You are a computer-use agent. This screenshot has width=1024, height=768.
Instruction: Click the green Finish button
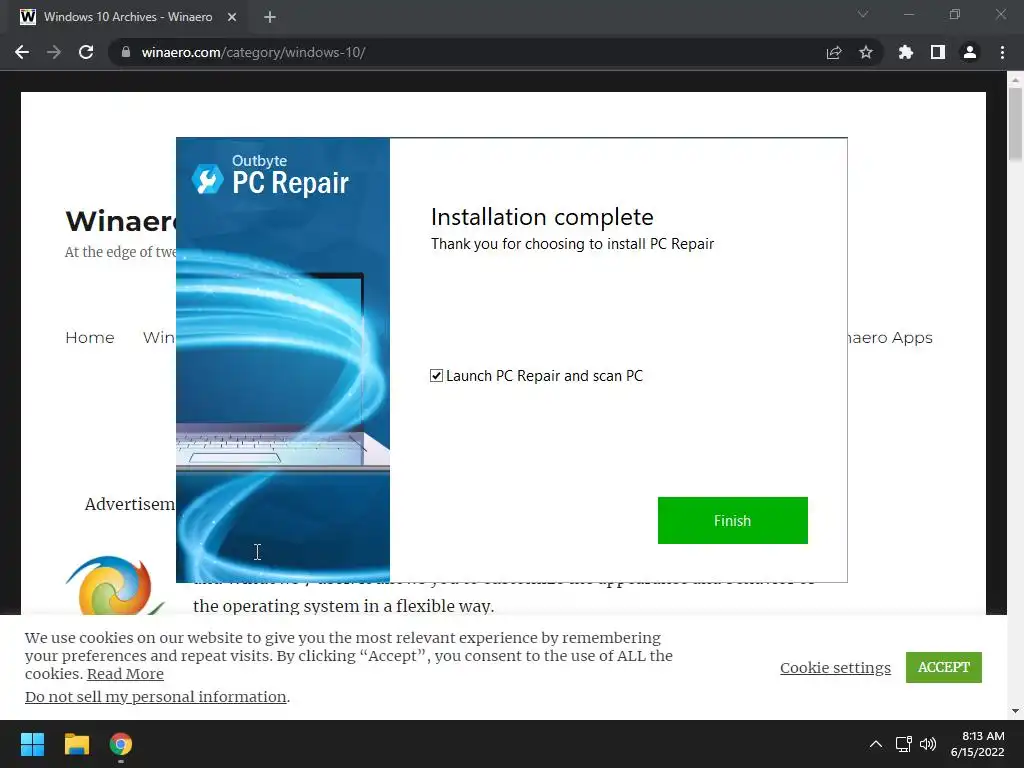point(733,520)
